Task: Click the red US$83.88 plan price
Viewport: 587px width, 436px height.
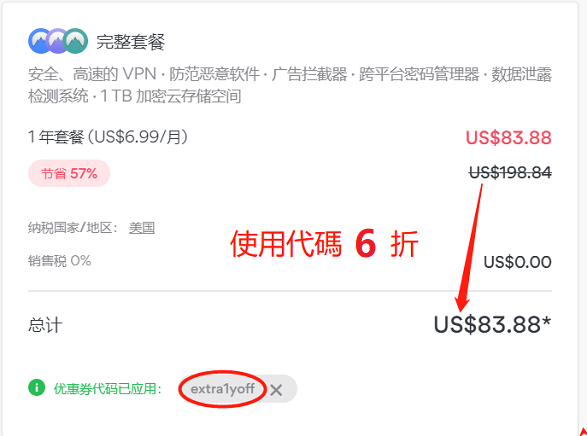Action: tap(508, 137)
